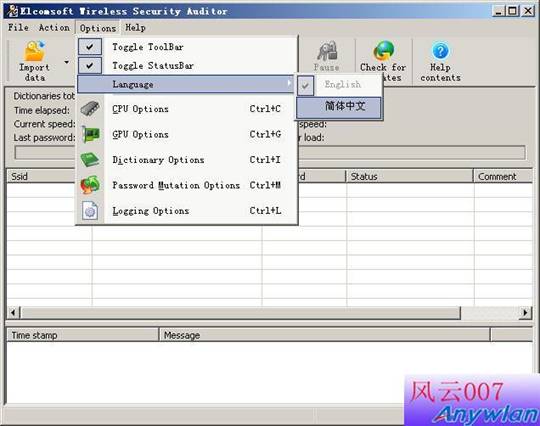Click the Ctrl+L shortcut text

[x=265, y=211]
